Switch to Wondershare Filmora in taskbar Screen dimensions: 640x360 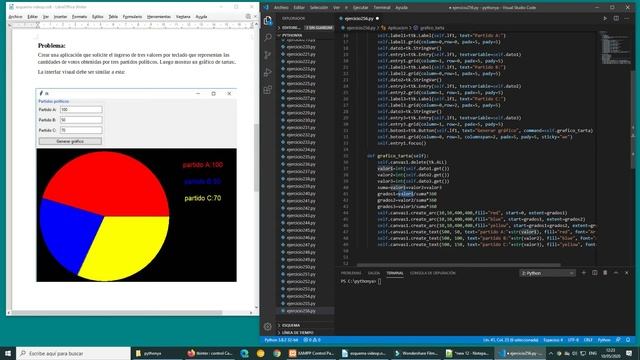click(417, 353)
